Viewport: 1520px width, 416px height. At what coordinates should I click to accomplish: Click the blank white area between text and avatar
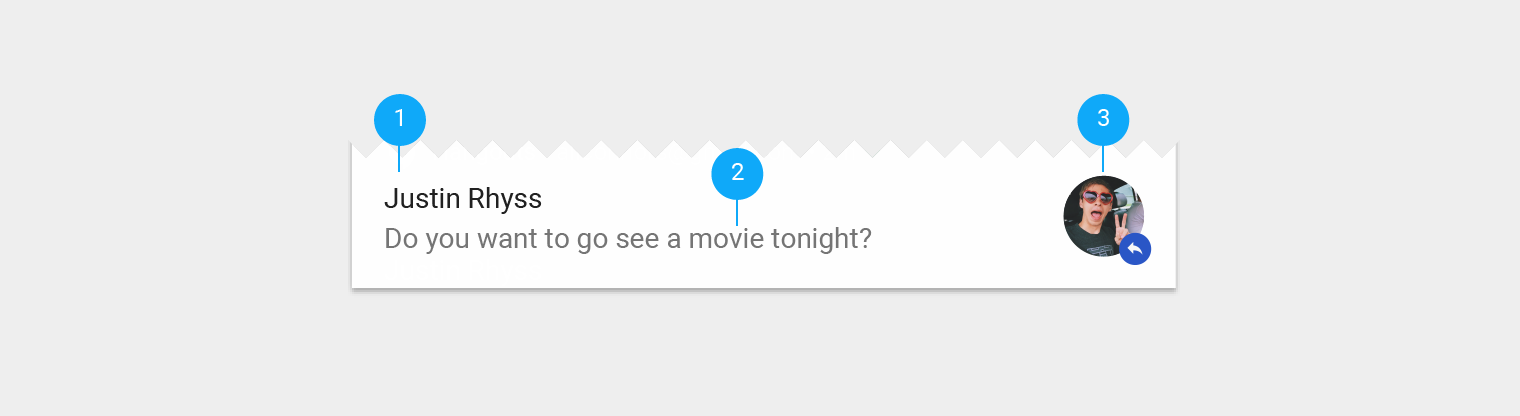(x=965, y=220)
